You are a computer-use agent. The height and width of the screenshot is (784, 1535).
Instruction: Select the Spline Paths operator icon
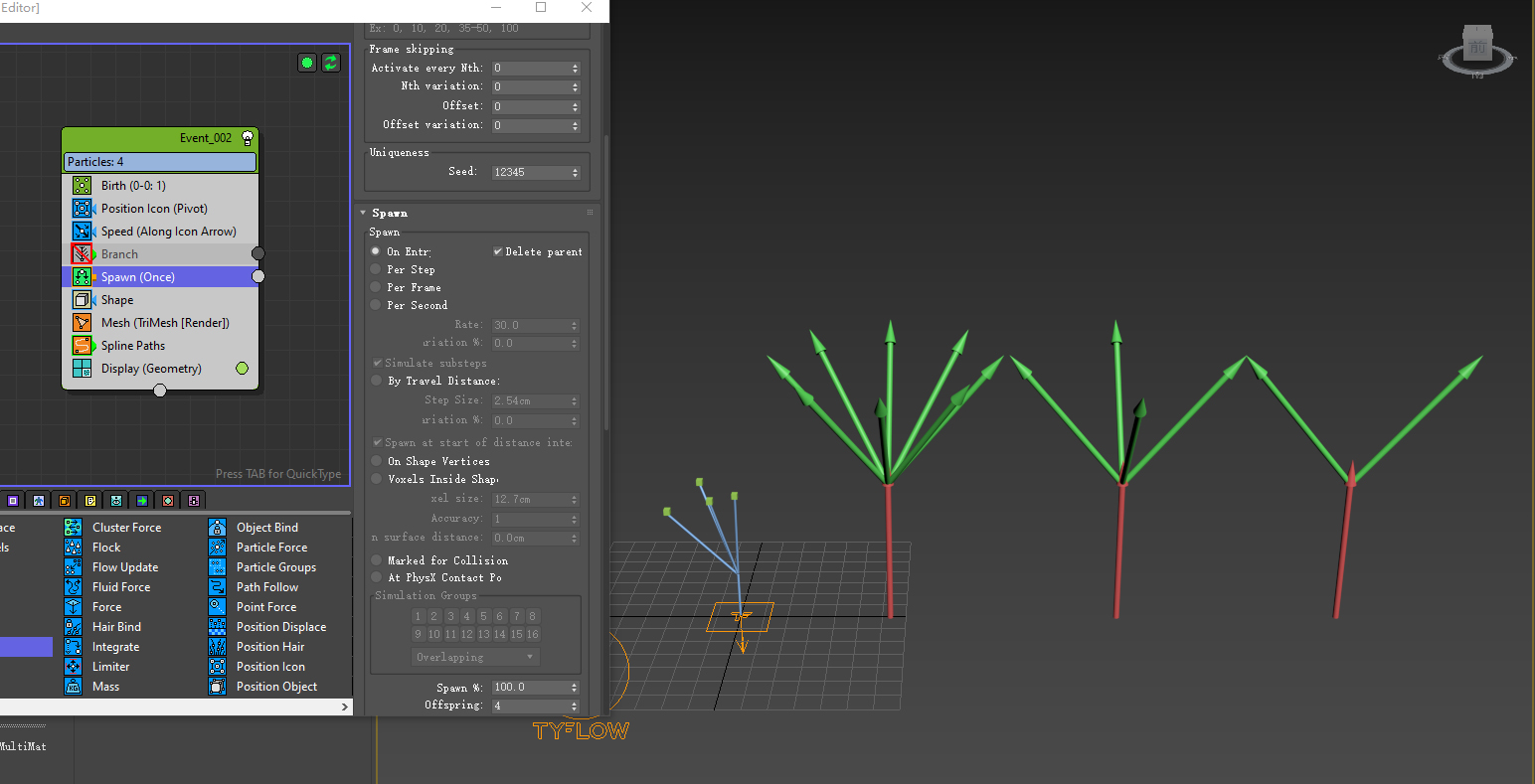[83, 346]
